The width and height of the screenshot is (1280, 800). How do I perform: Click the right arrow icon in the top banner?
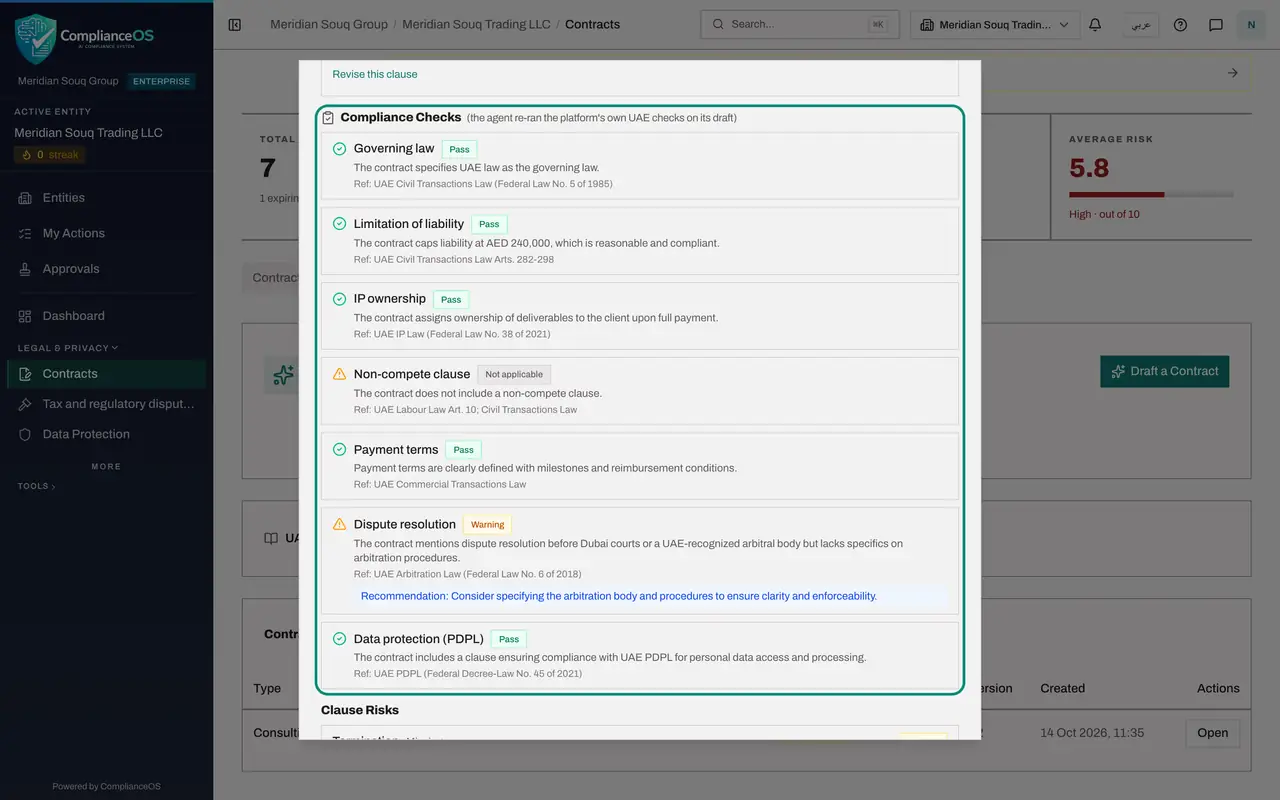[1233, 73]
